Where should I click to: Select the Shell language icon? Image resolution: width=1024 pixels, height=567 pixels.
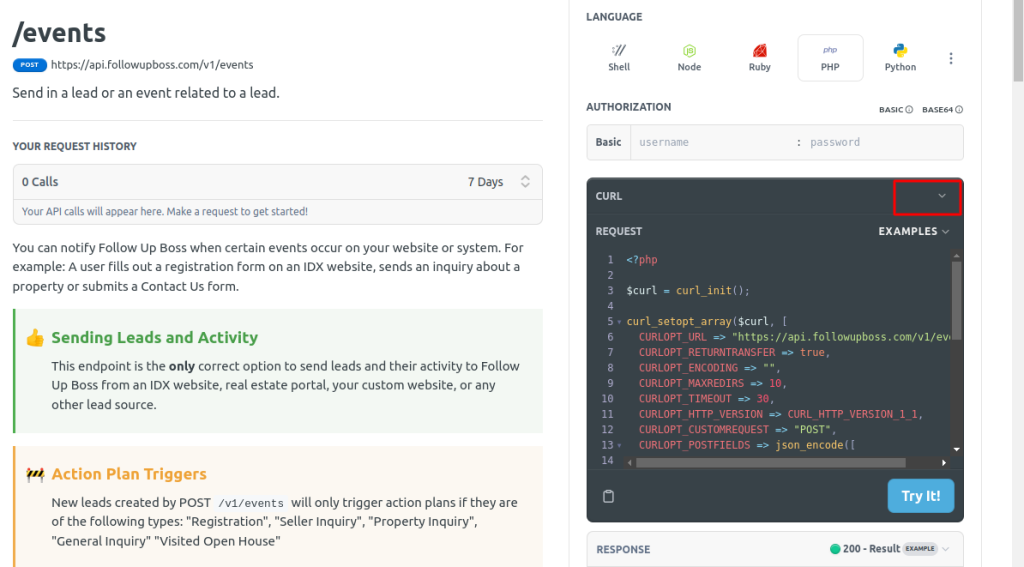[x=619, y=57]
